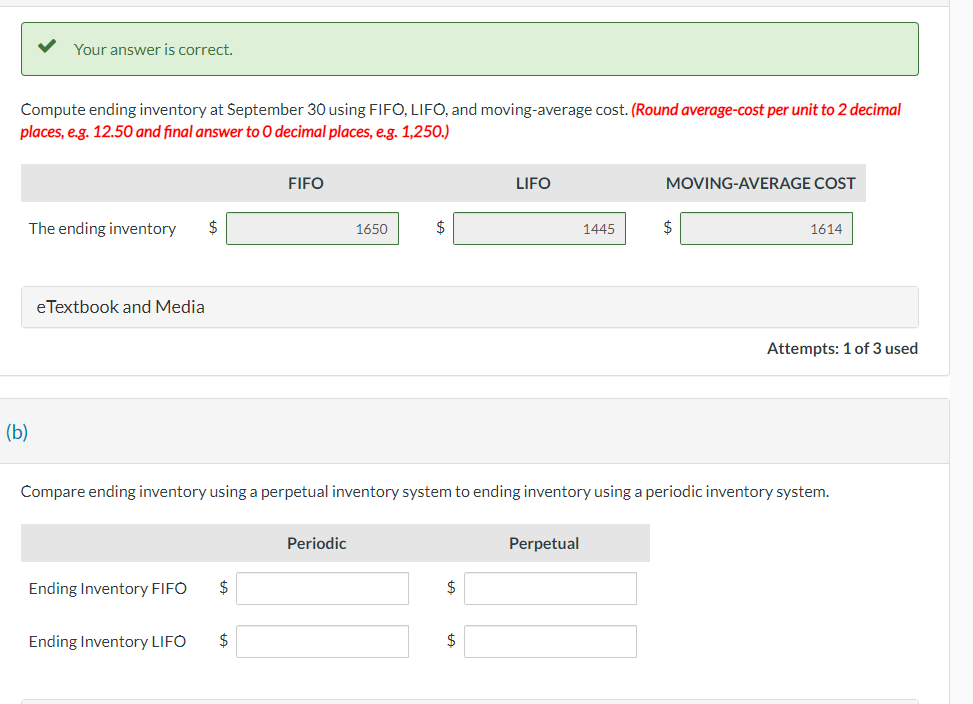Click the Periodic column header

316,543
